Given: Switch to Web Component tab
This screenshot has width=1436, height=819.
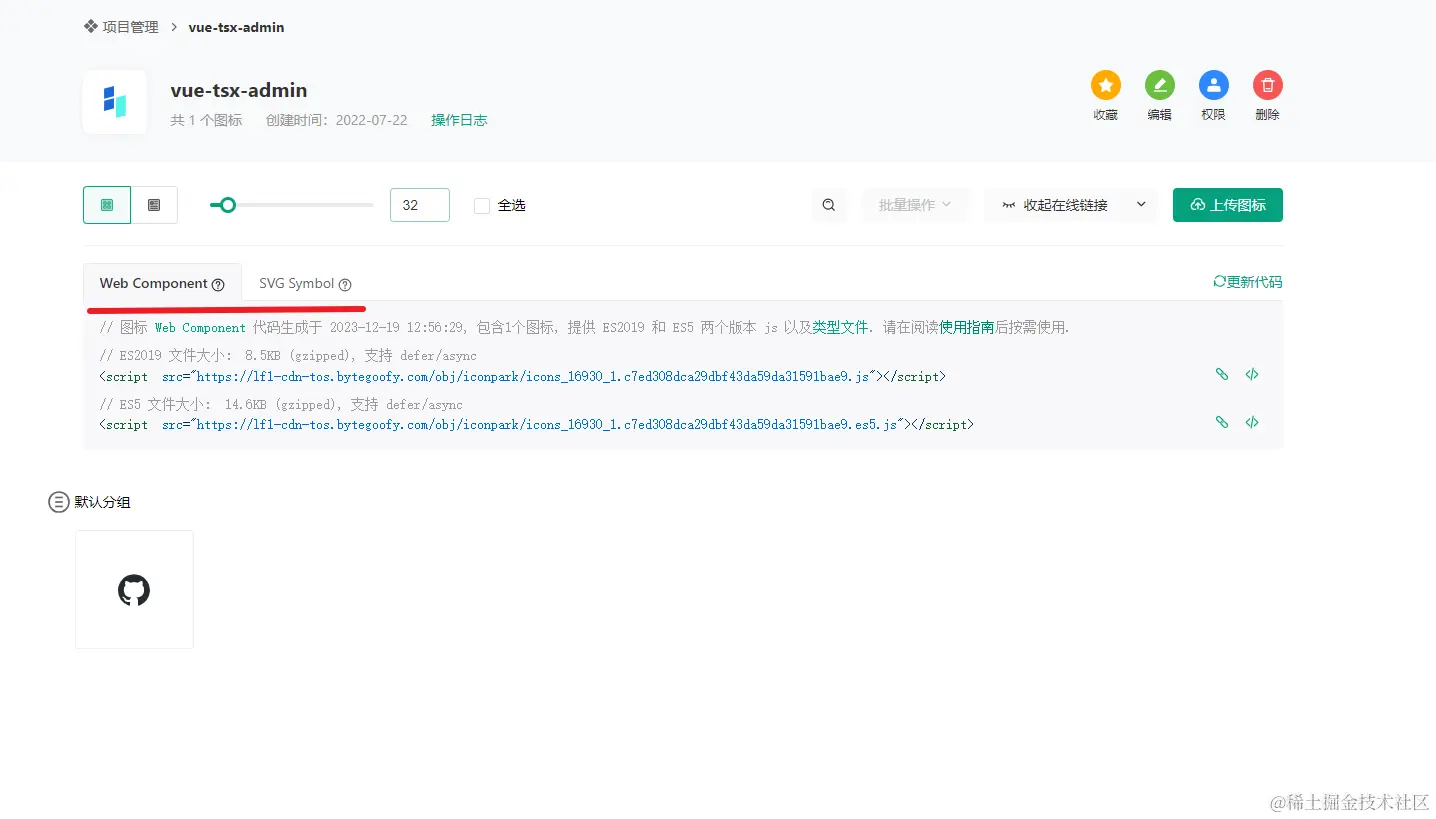Looking at the screenshot, I should 162,283.
